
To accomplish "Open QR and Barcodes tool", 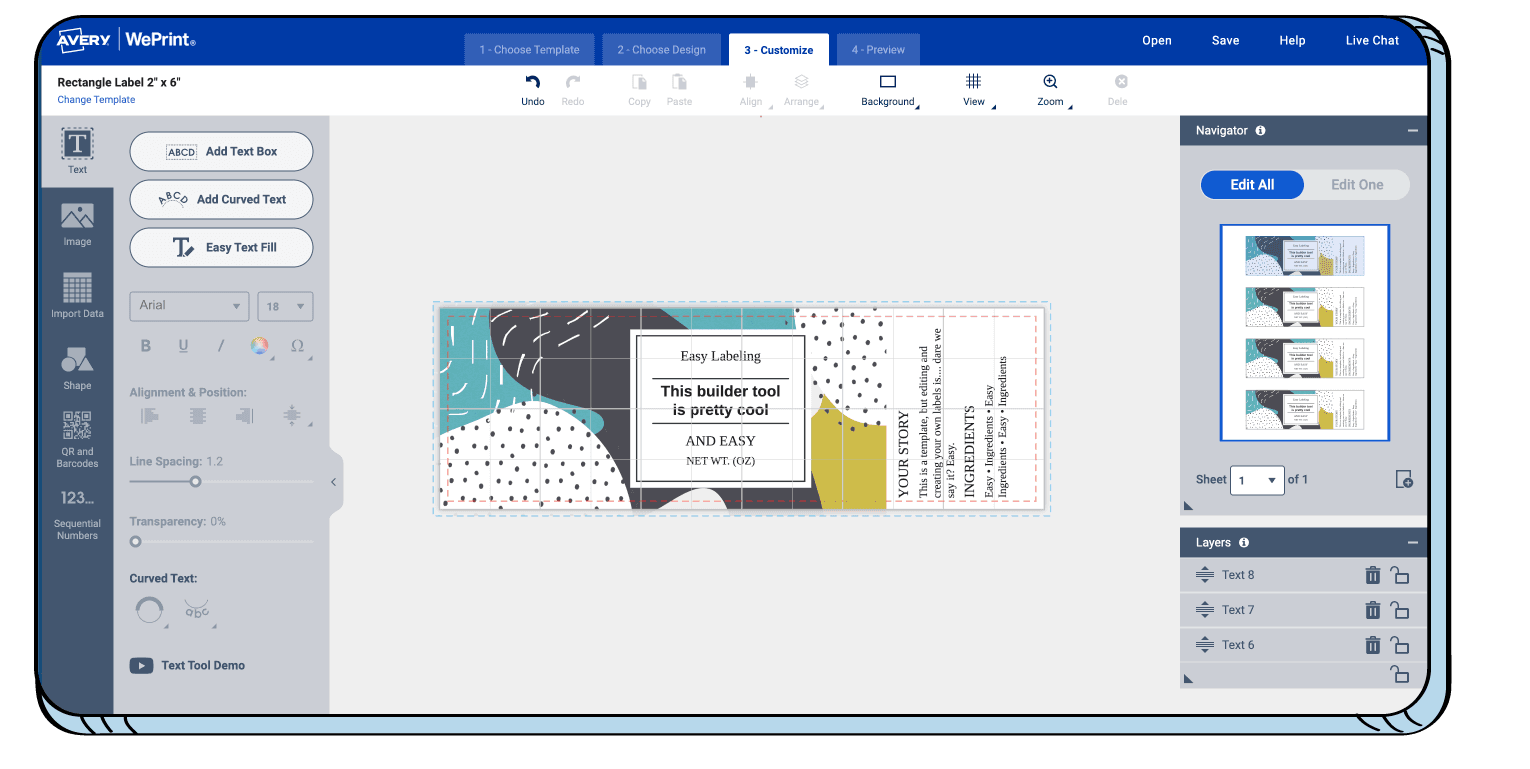I will point(77,438).
